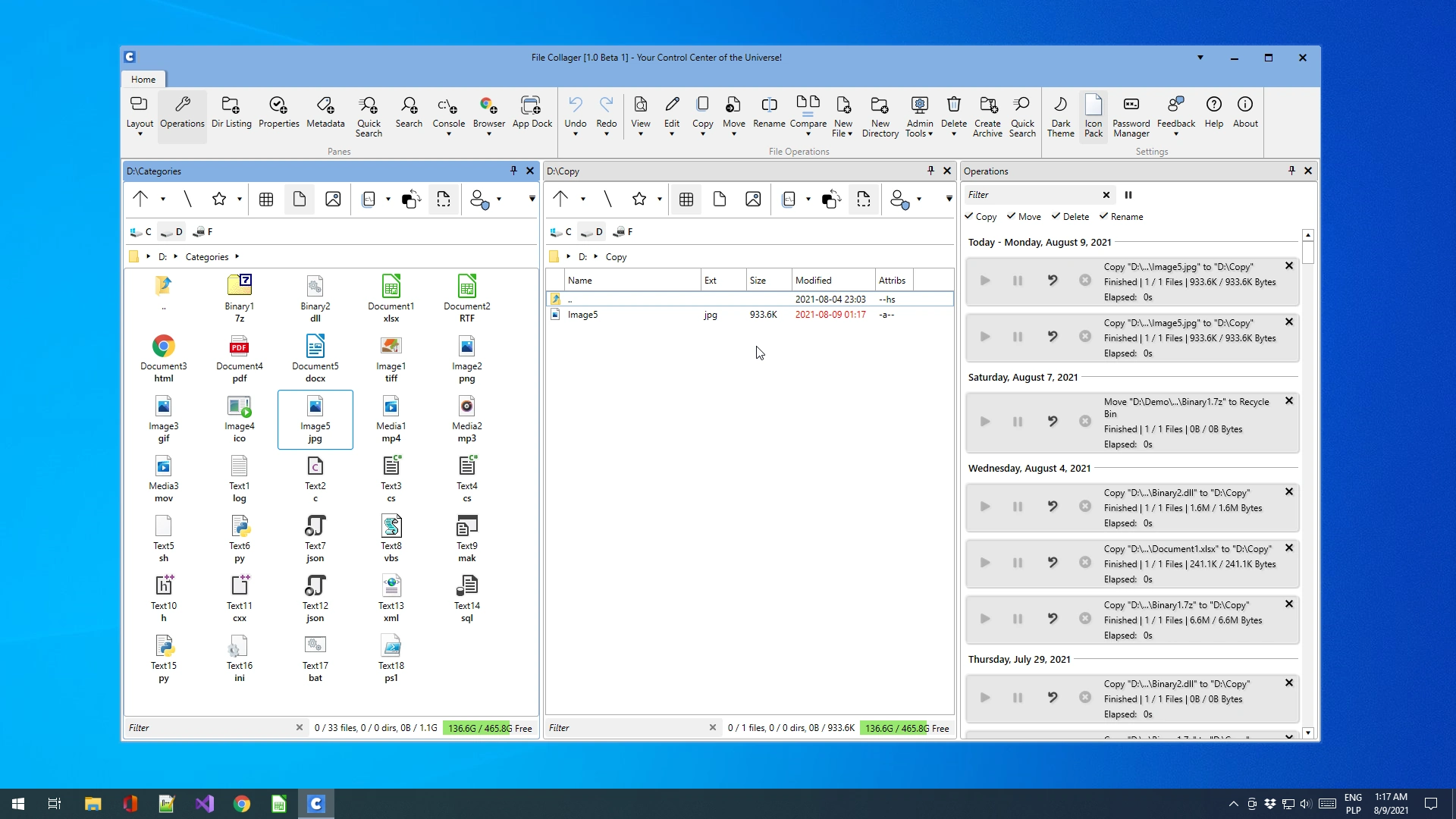
Task: Expand the Console dropdown arrow
Action: (x=448, y=134)
